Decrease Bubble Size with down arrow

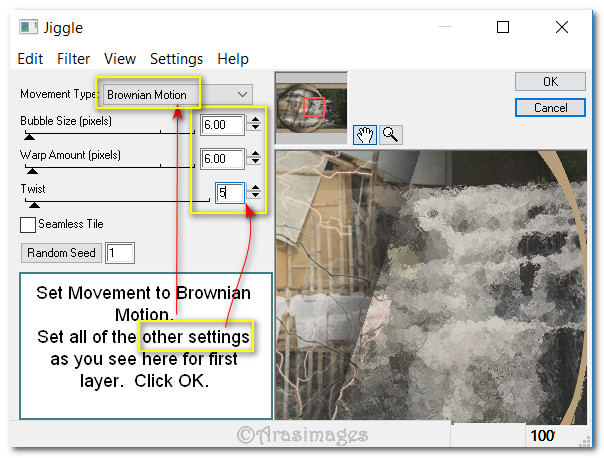tap(255, 129)
